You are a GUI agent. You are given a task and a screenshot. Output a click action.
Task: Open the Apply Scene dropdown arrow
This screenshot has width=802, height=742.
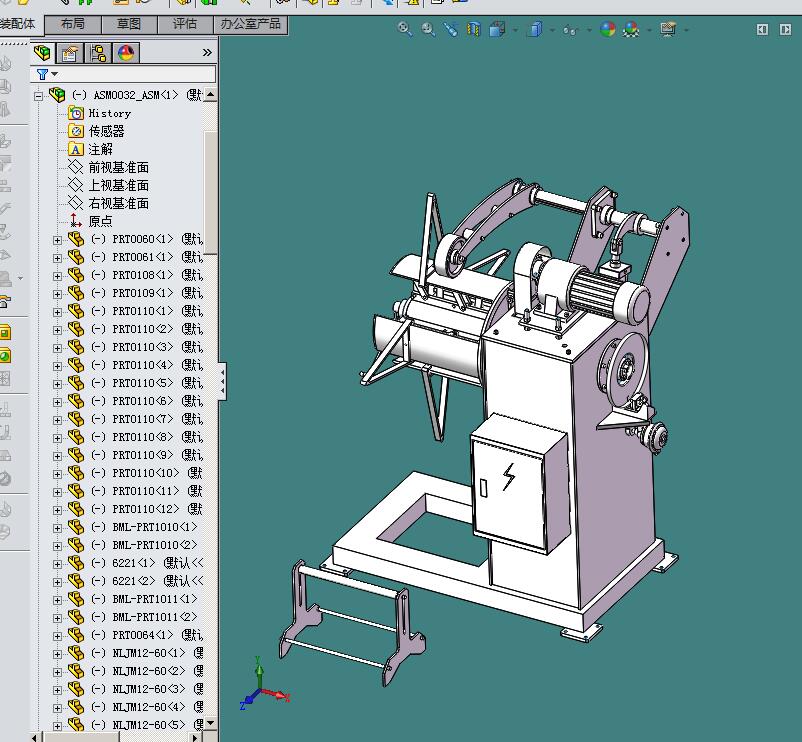point(649,30)
